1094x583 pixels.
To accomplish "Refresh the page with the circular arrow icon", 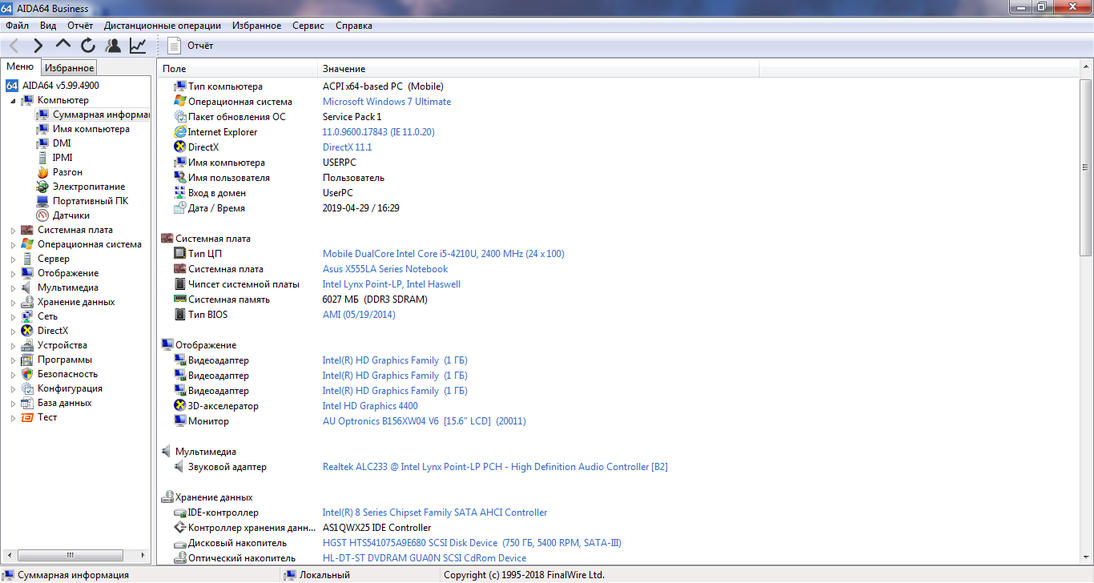I will pos(88,45).
